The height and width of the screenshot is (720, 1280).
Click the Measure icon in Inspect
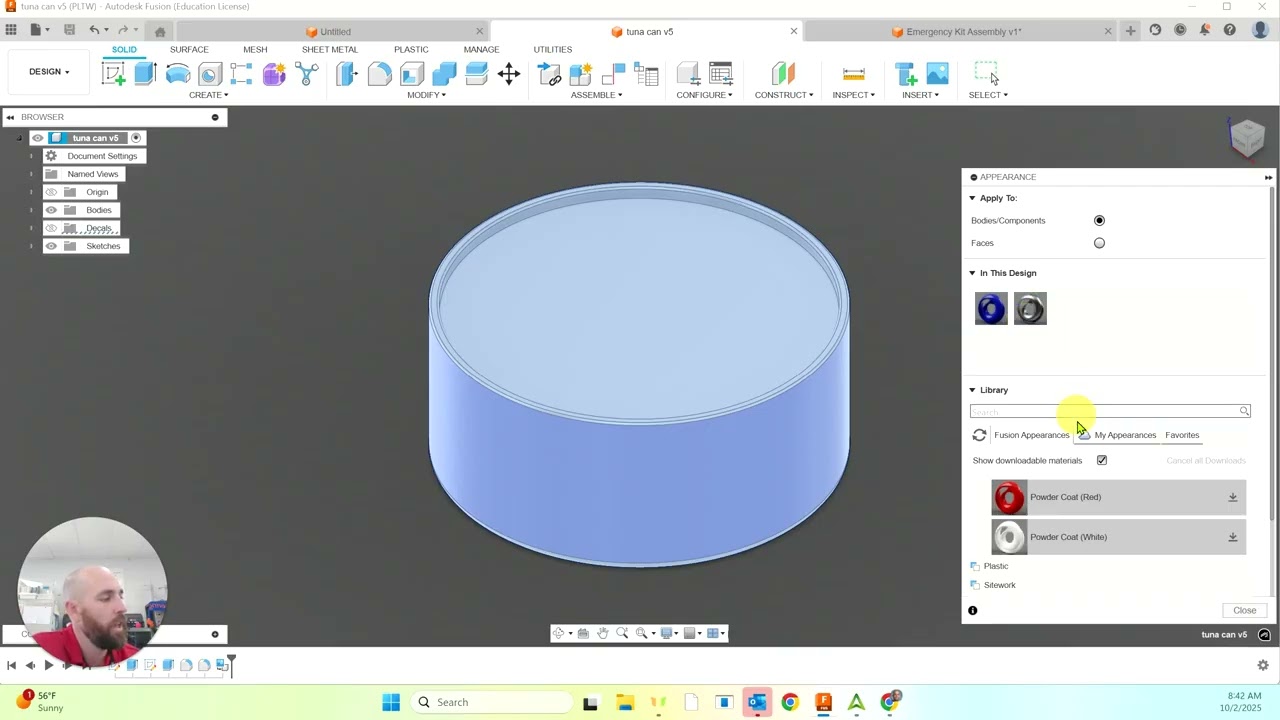[854, 73]
